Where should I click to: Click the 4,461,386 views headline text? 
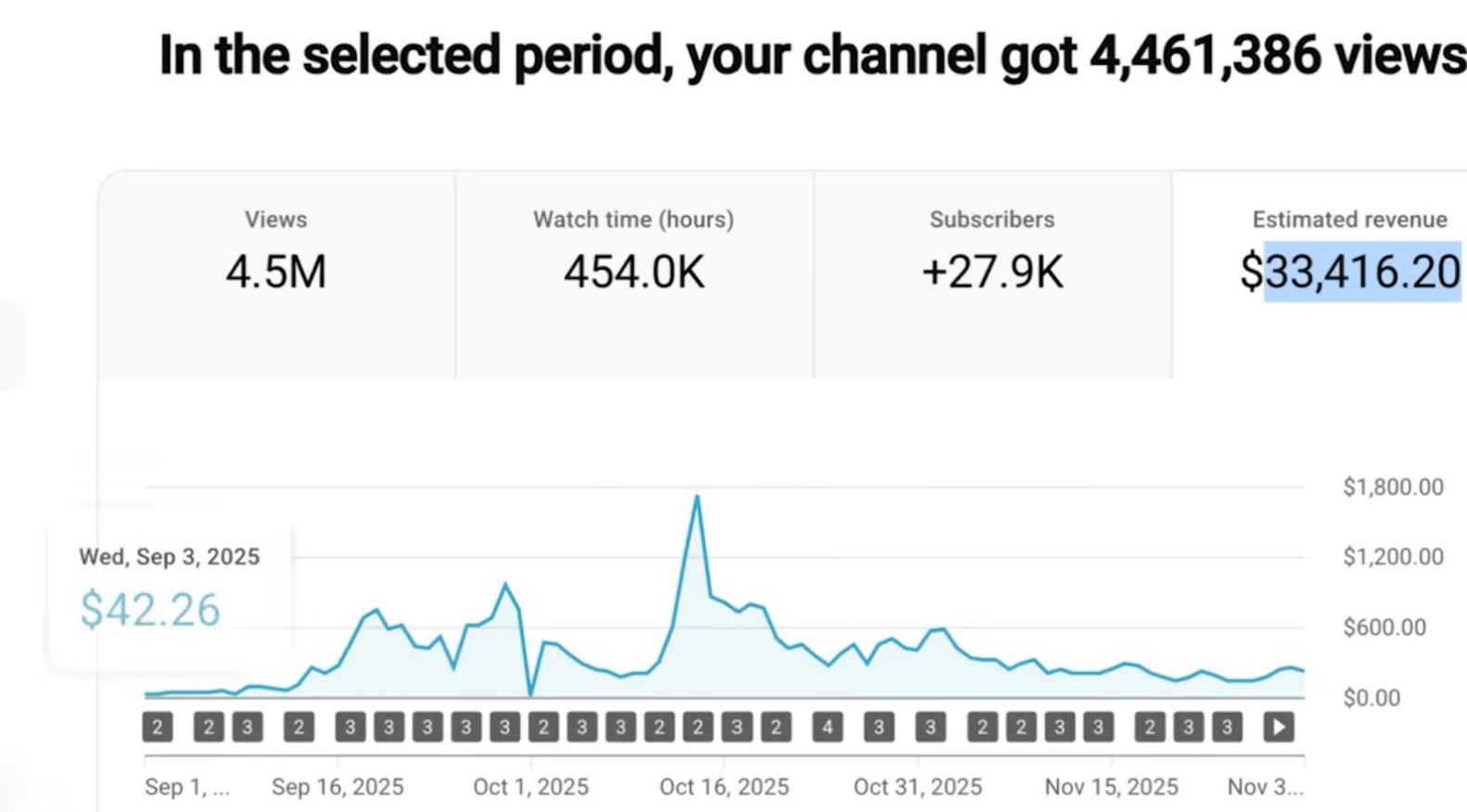[x=1277, y=55]
